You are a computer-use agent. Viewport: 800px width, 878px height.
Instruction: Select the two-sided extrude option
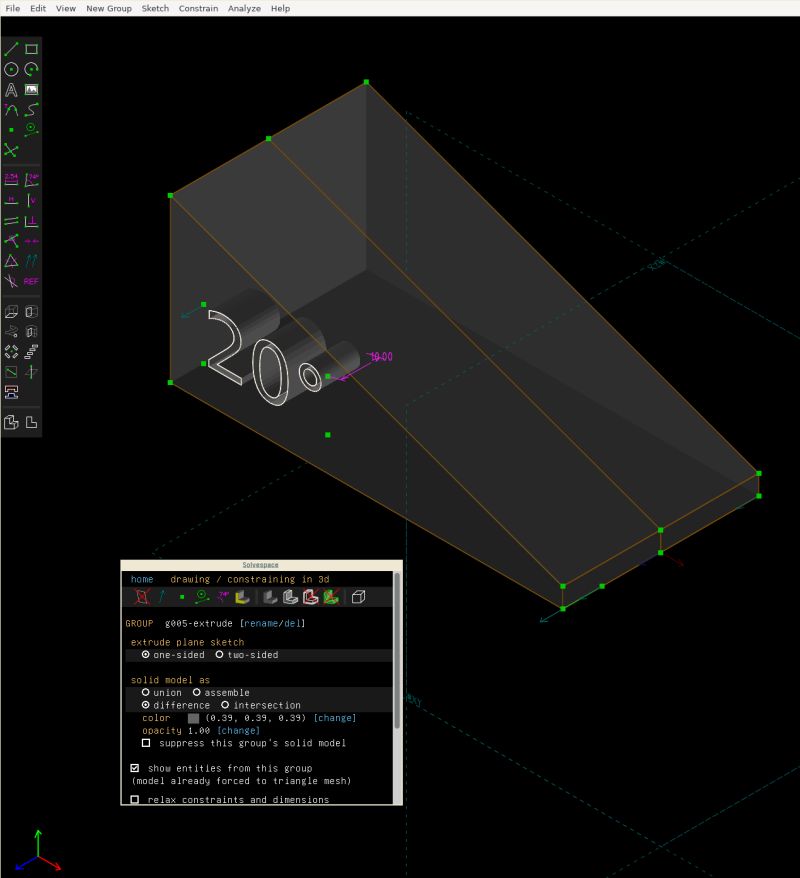(x=219, y=655)
